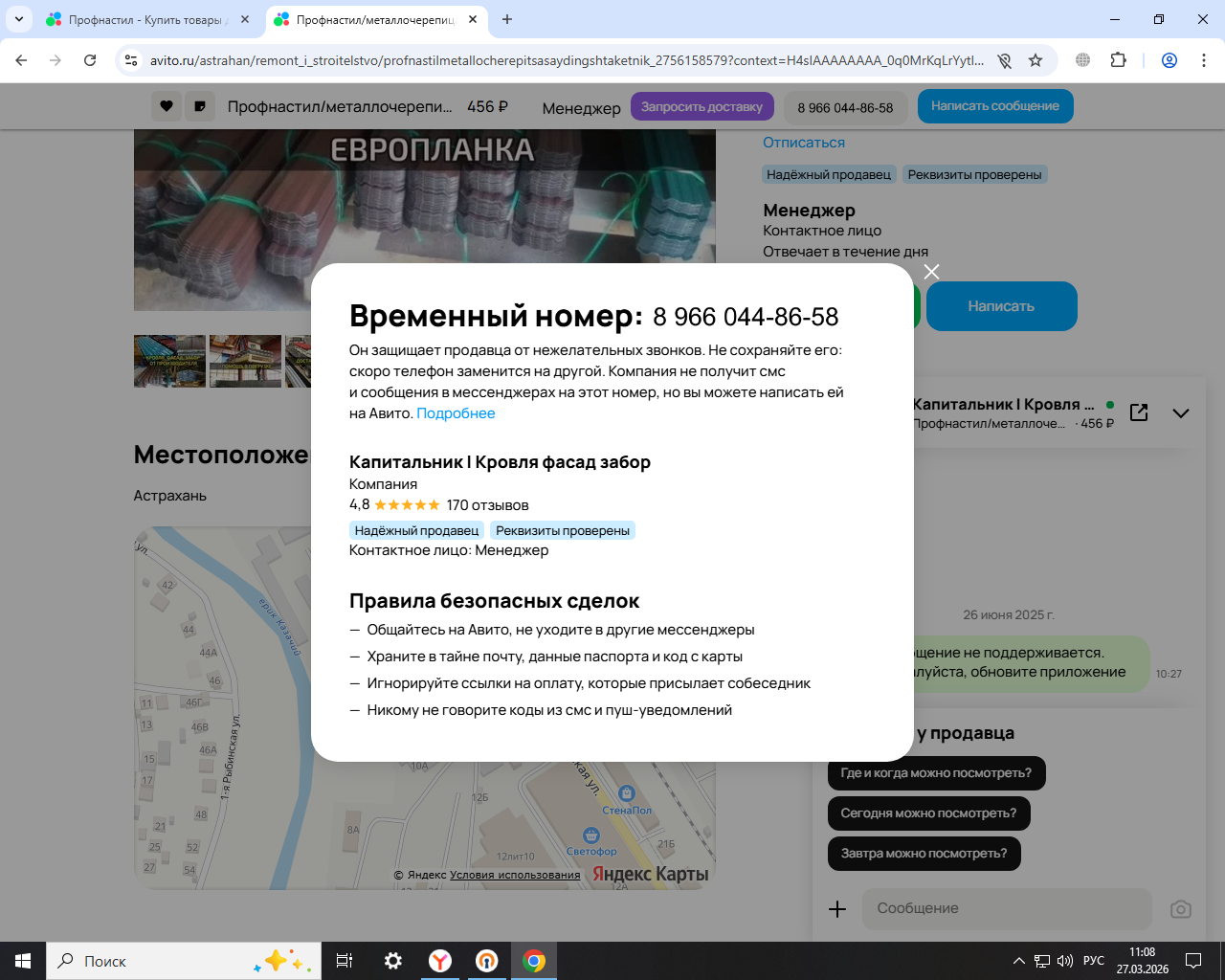Open the volume icon in tray

pyautogui.click(x=1065, y=961)
